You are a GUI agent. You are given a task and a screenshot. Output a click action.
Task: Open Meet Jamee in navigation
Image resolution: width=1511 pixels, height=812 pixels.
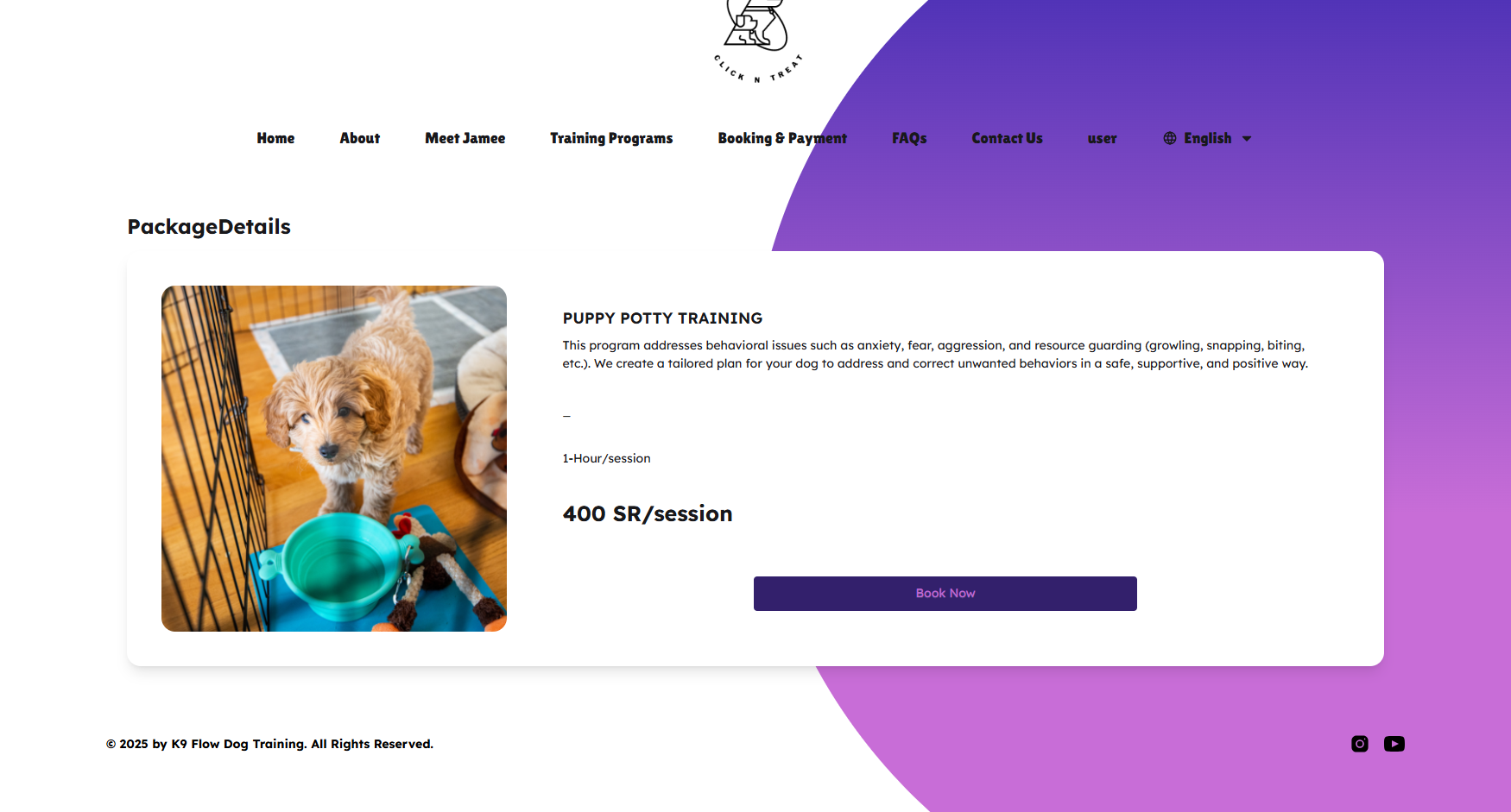[465, 138]
